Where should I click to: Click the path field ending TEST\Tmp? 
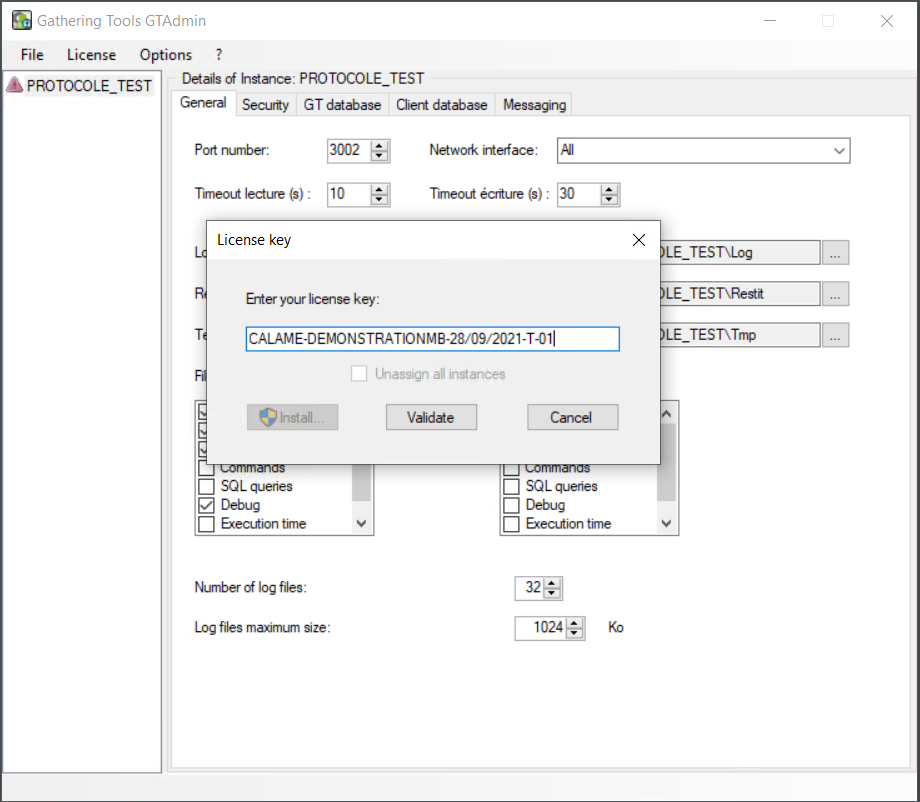[x=740, y=335]
